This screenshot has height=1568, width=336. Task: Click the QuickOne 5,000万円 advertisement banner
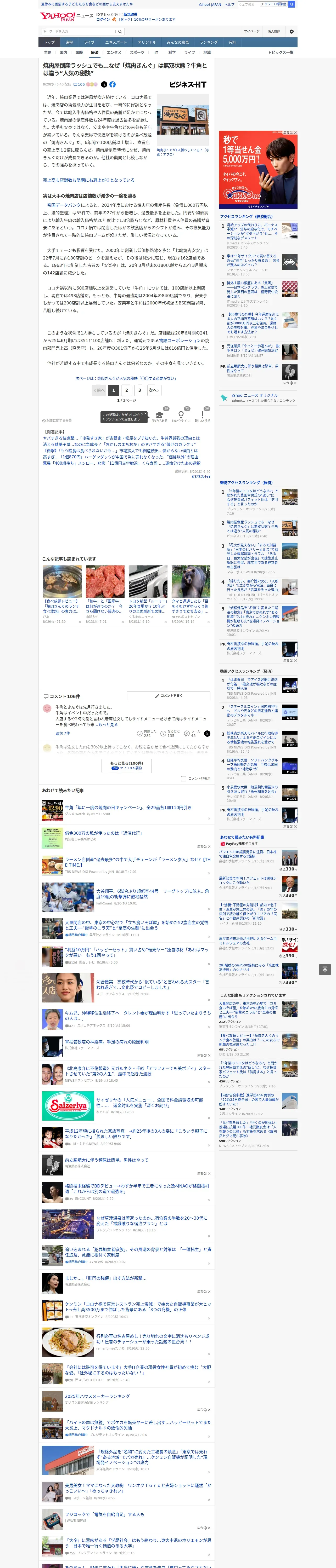[x=258, y=170]
